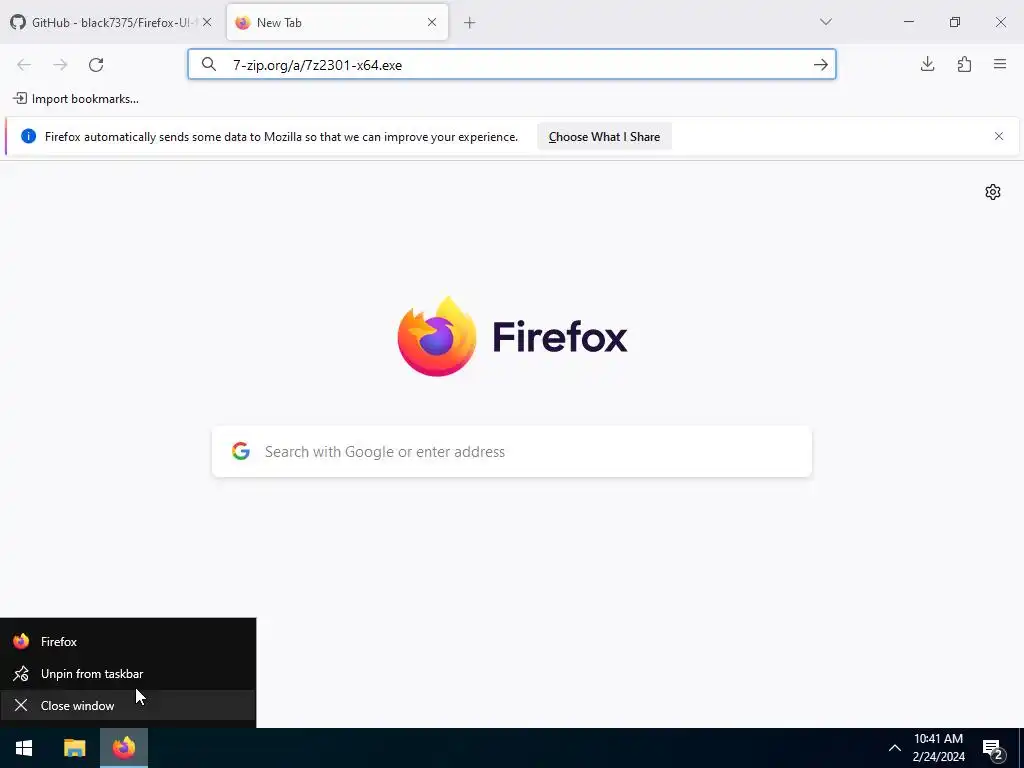1024x768 pixels.
Task: Reload the current page
Action: point(96,65)
